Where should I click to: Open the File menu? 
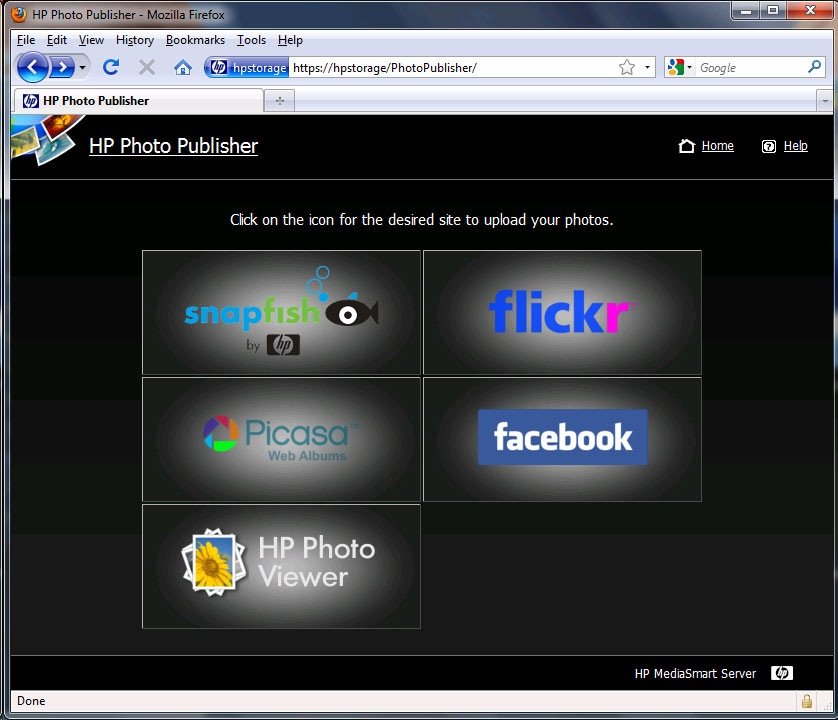pyautogui.click(x=26, y=40)
